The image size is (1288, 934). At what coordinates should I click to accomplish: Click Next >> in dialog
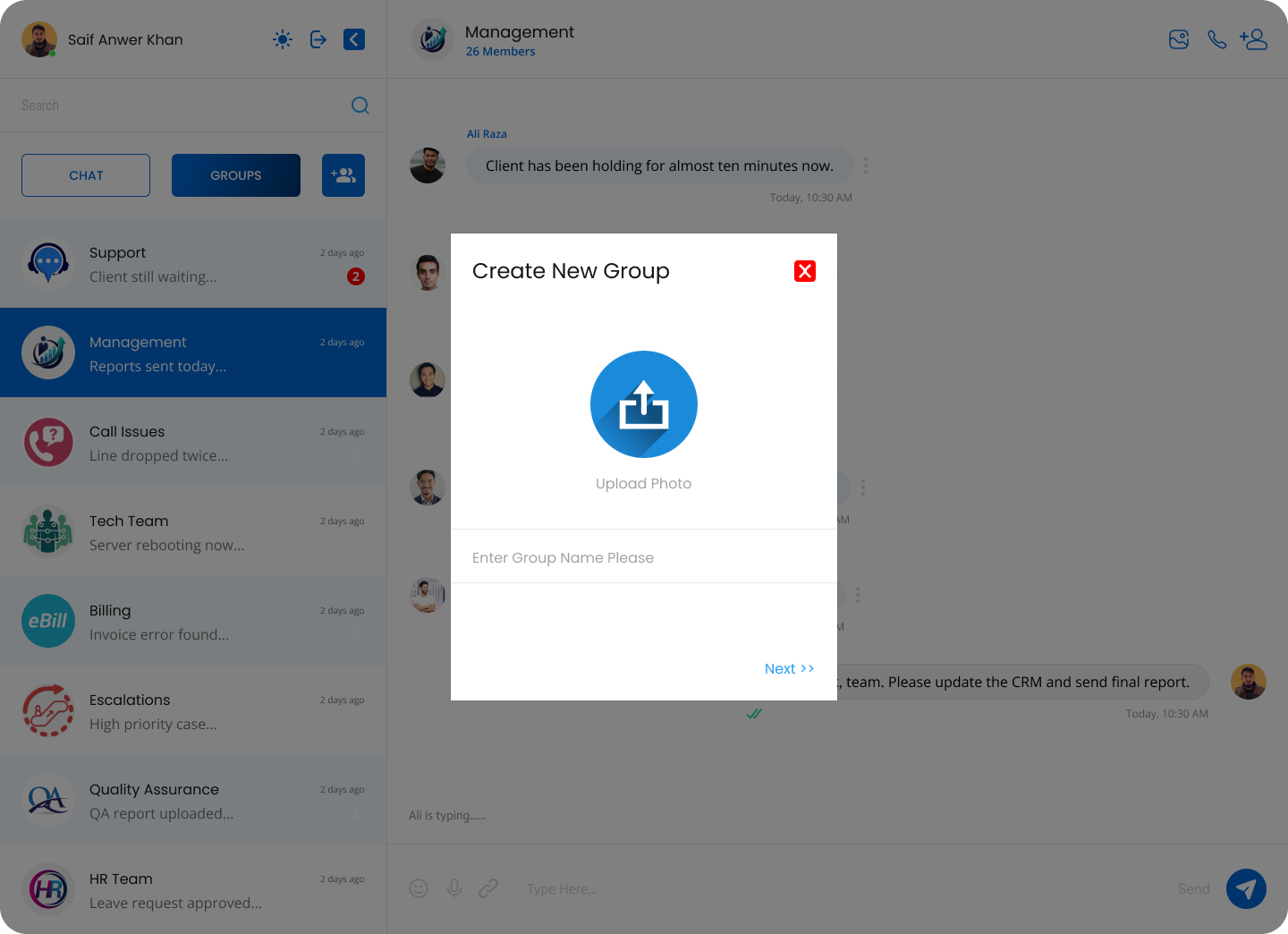pos(789,668)
